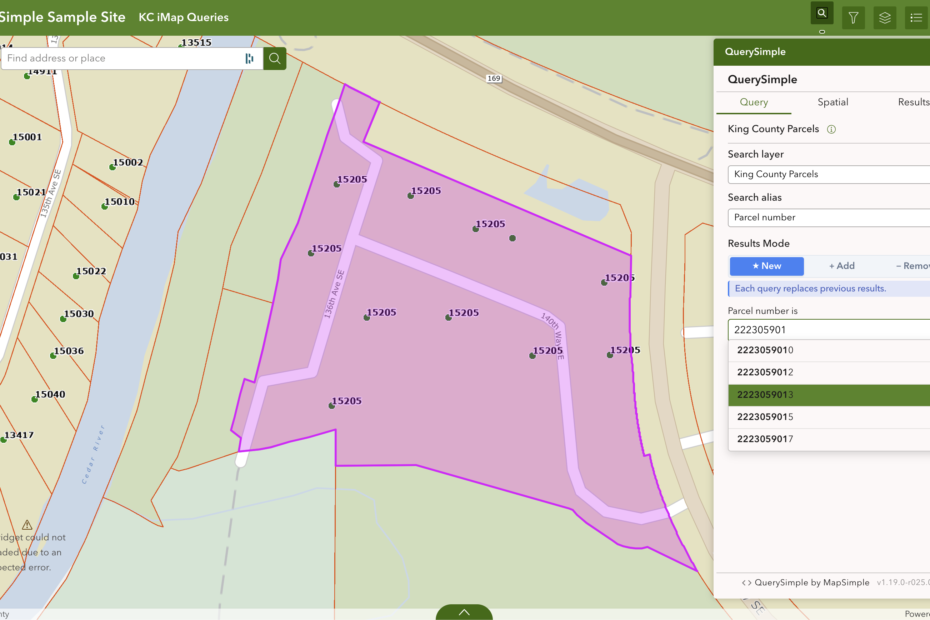Viewport: 930px width, 620px height.
Task: Expand the bottom panel chevron
Action: pos(464,611)
